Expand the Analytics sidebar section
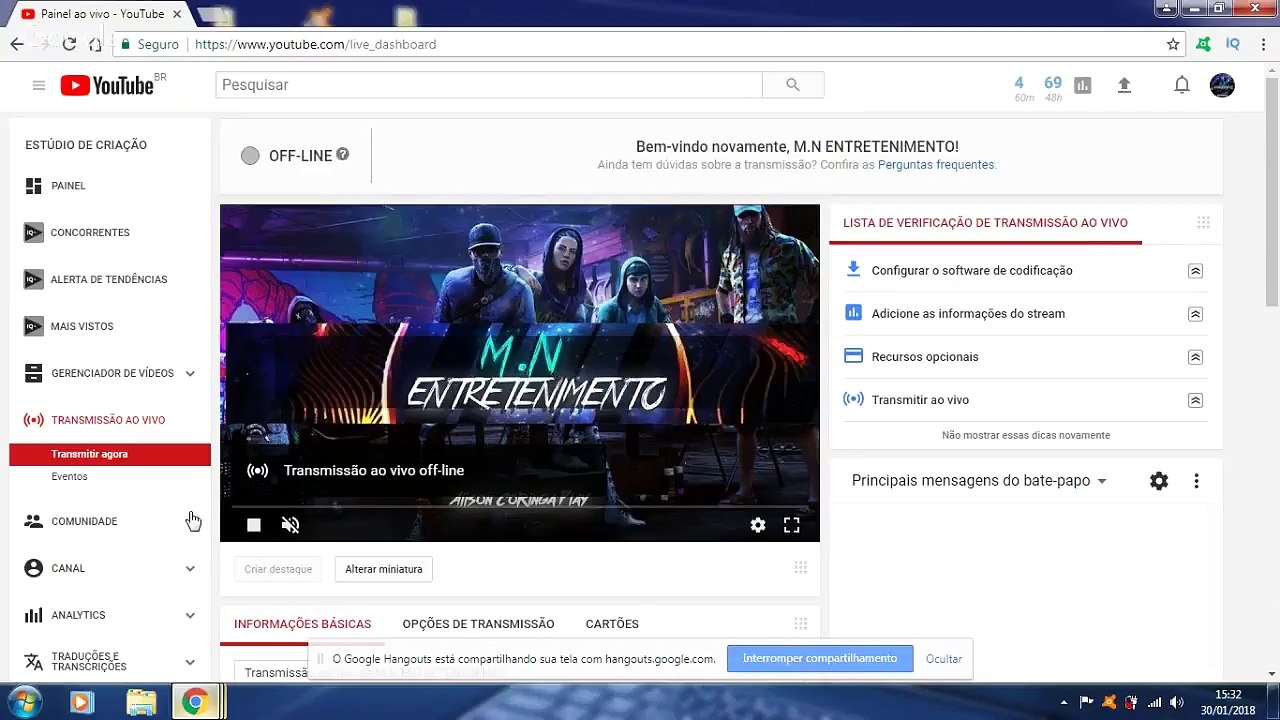The image size is (1280, 720). [x=190, y=616]
